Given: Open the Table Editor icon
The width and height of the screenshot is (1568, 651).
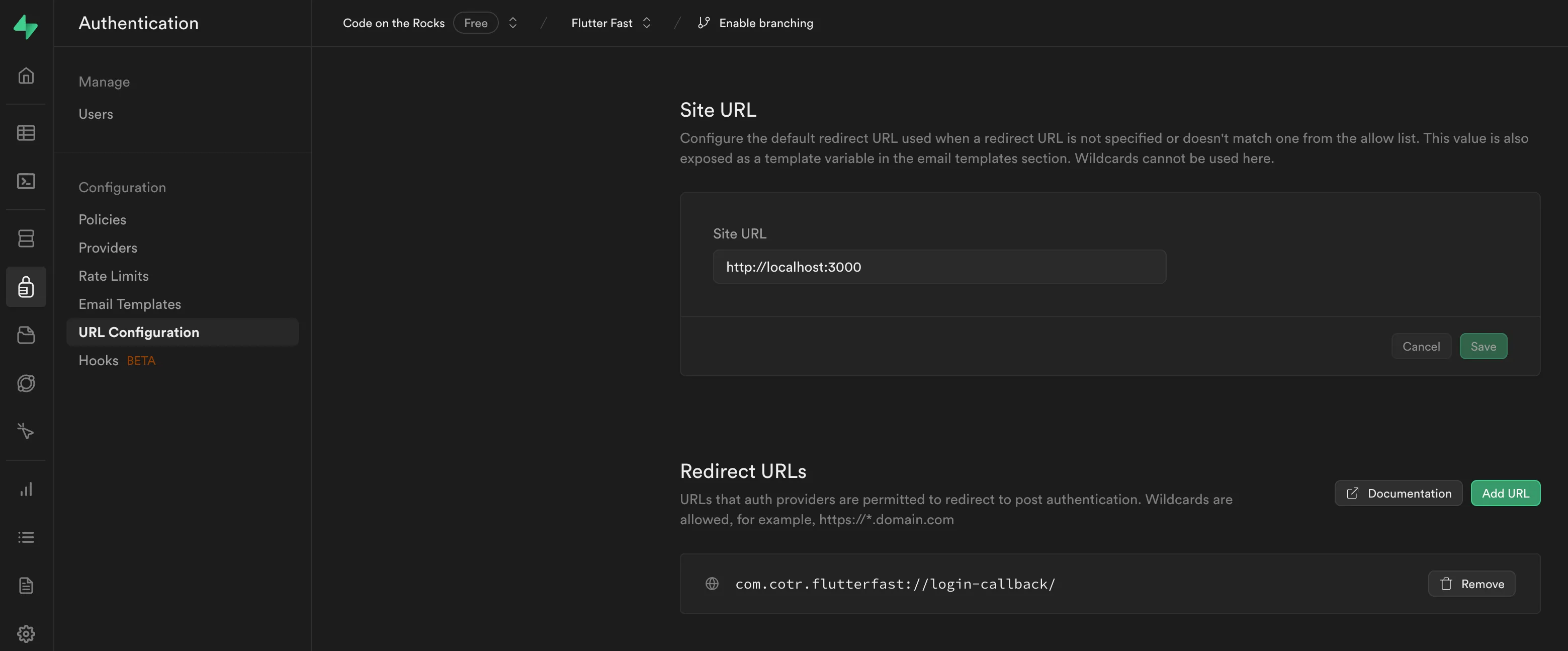Looking at the screenshot, I should [26, 133].
